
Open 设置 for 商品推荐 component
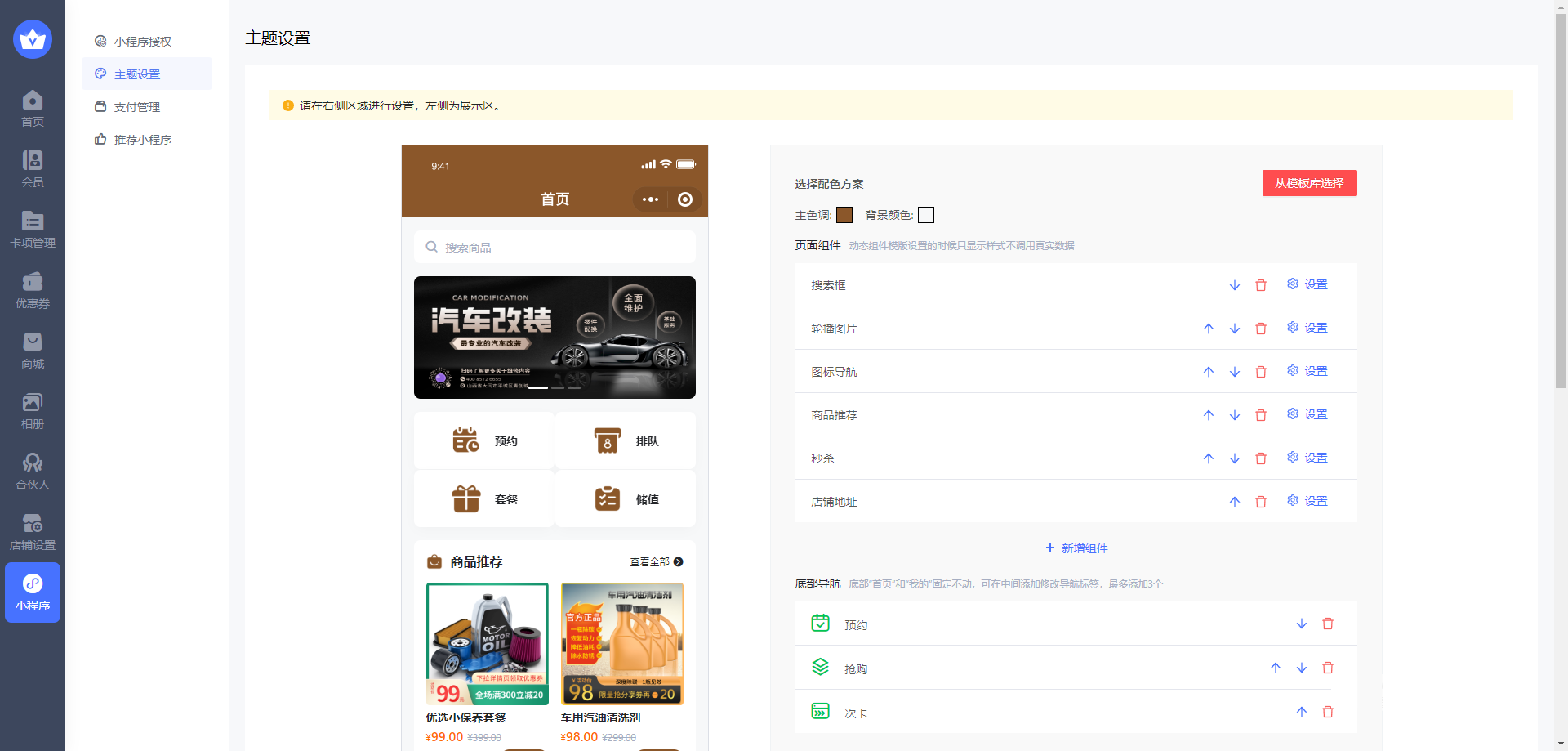coord(1307,414)
